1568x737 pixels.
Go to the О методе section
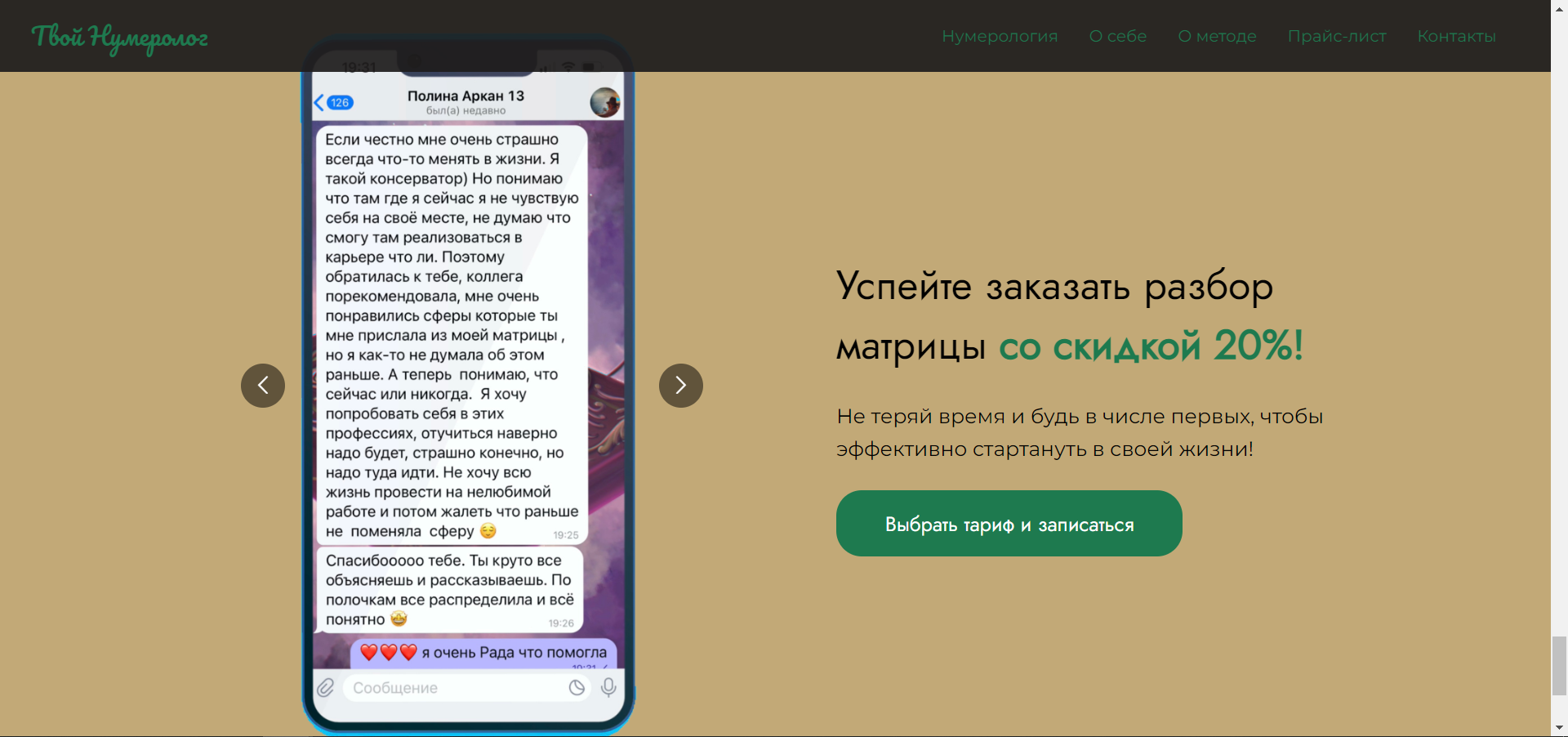1217,36
